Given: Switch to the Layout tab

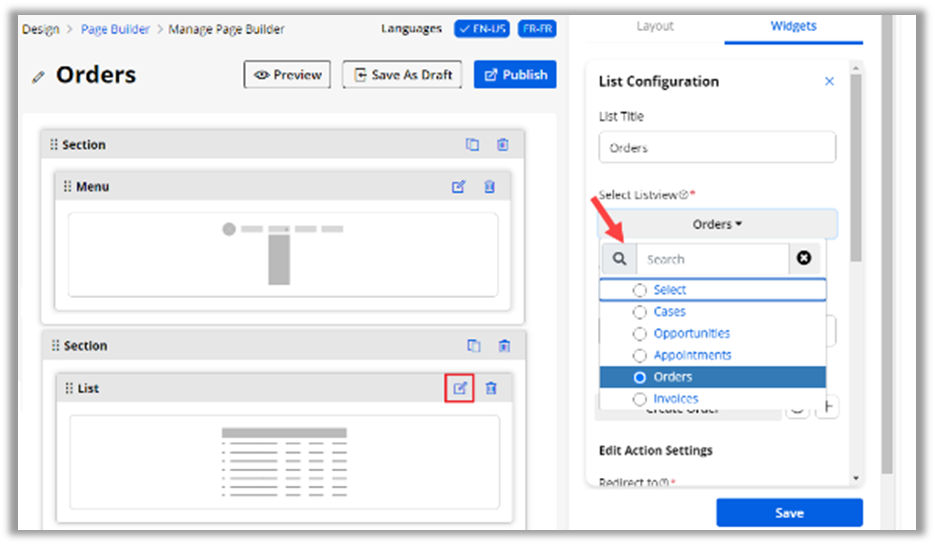Looking at the screenshot, I should [x=655, y=26].
